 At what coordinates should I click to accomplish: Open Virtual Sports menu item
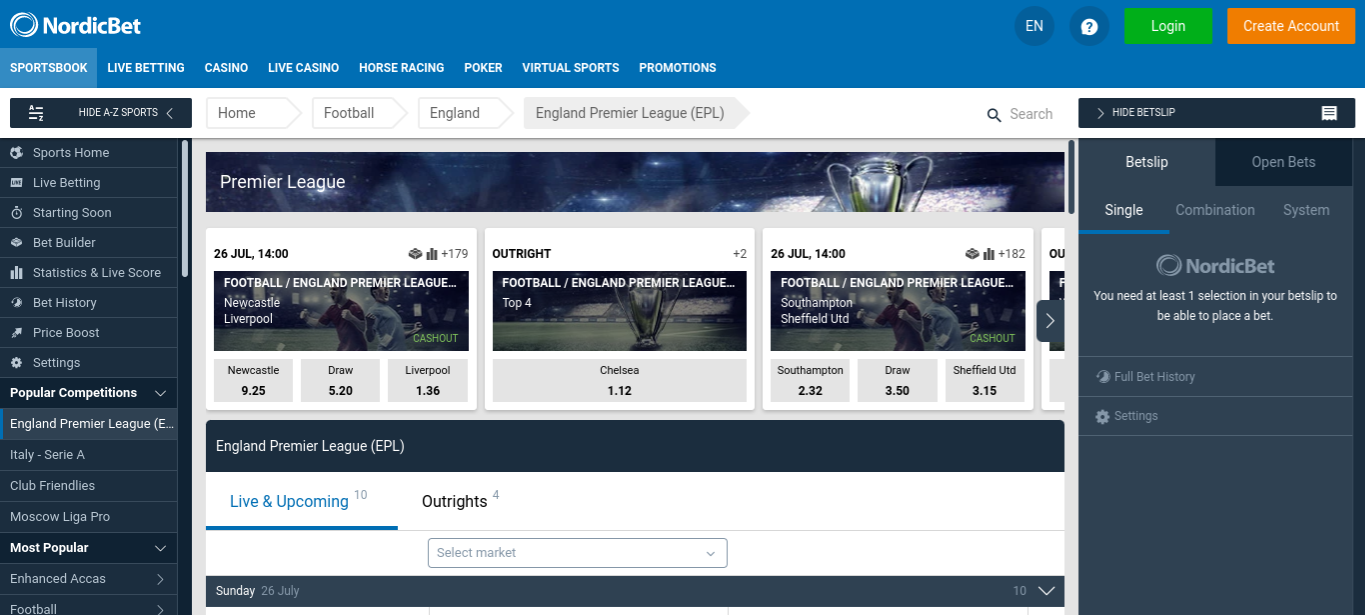[570, 68]
